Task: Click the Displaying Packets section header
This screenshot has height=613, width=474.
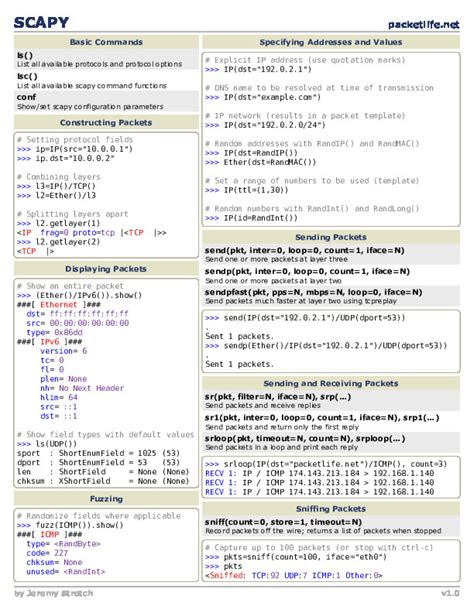Action: tap(106, 269)
